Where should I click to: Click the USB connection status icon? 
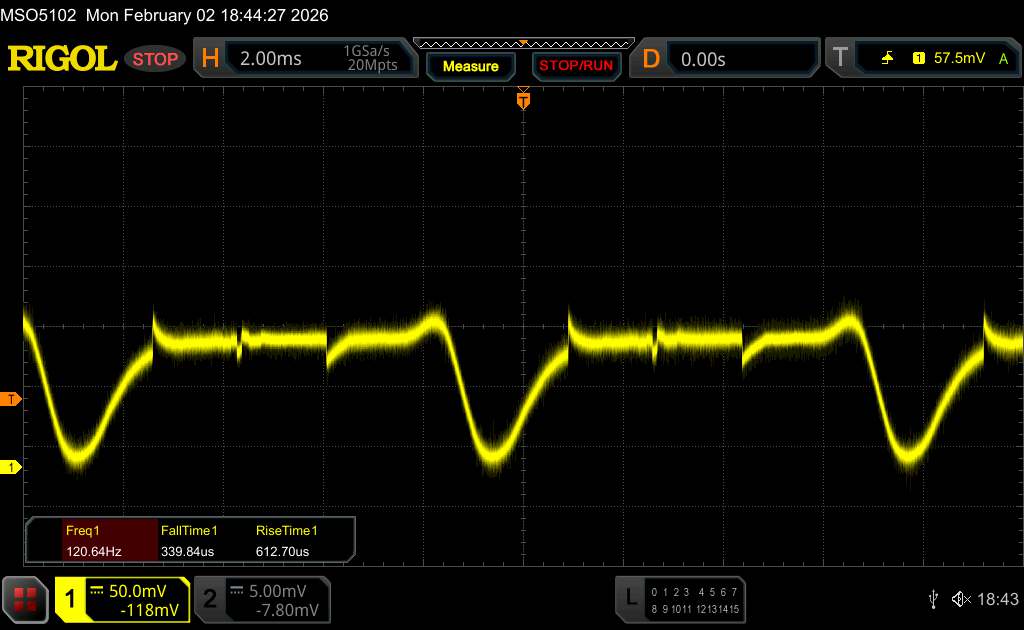click(x=933, y=598)
